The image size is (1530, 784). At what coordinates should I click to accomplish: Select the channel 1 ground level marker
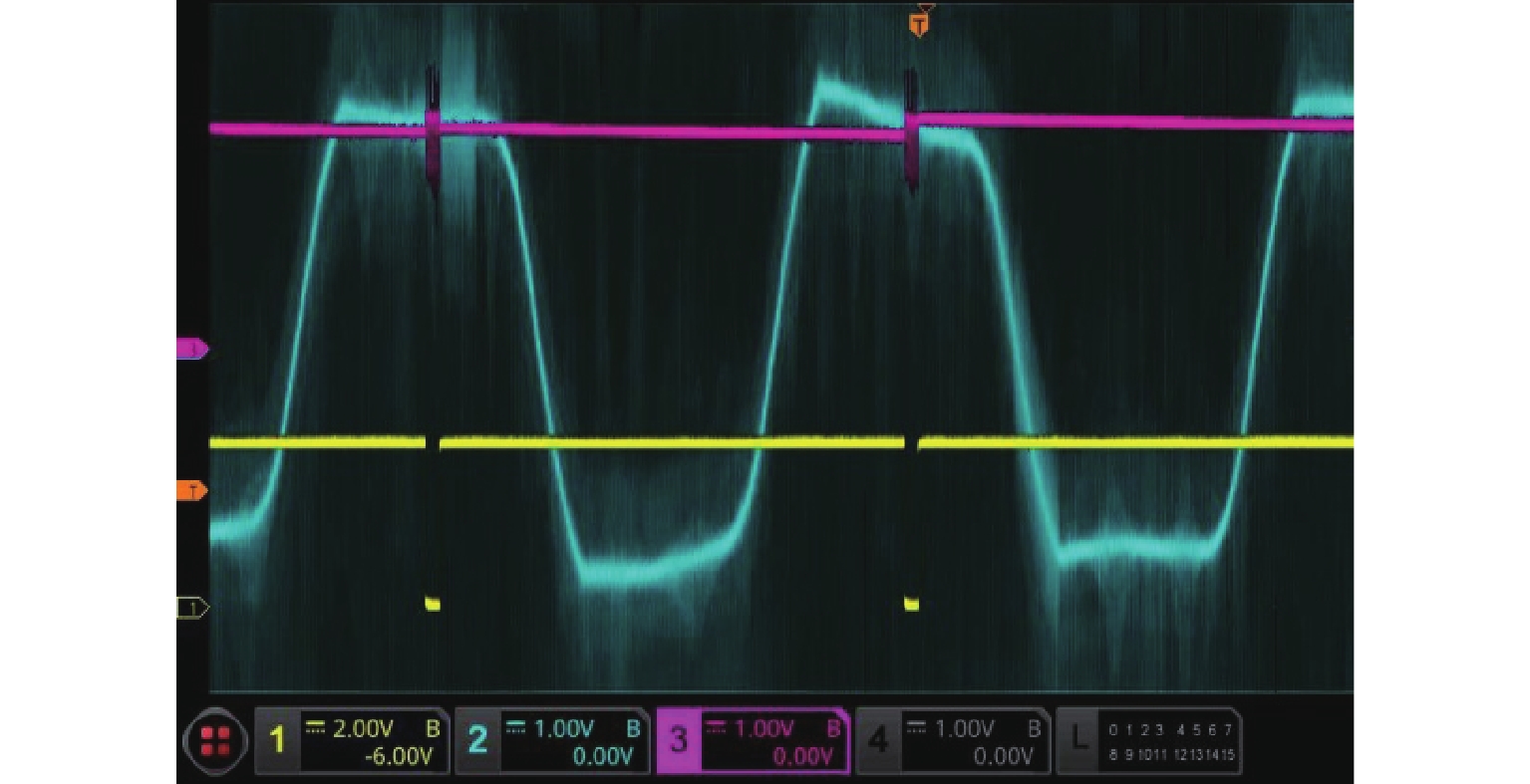pyautogui.click(x=191, y=607)
